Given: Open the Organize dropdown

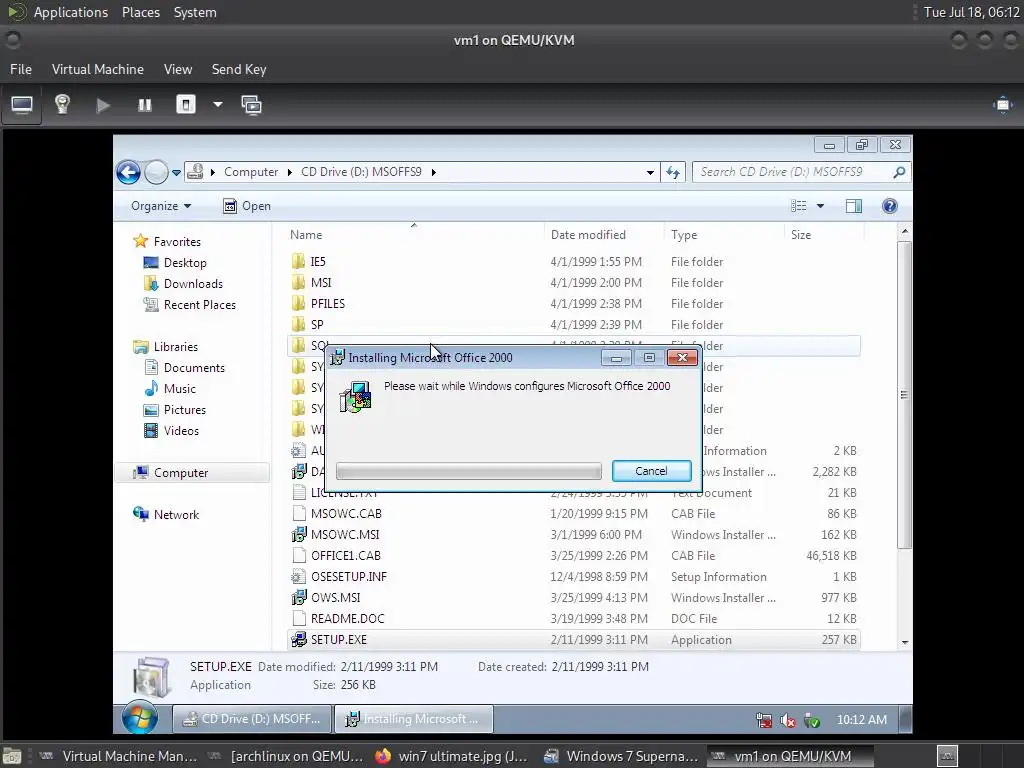Looking at the screenshot, I should tap(161, 206).
